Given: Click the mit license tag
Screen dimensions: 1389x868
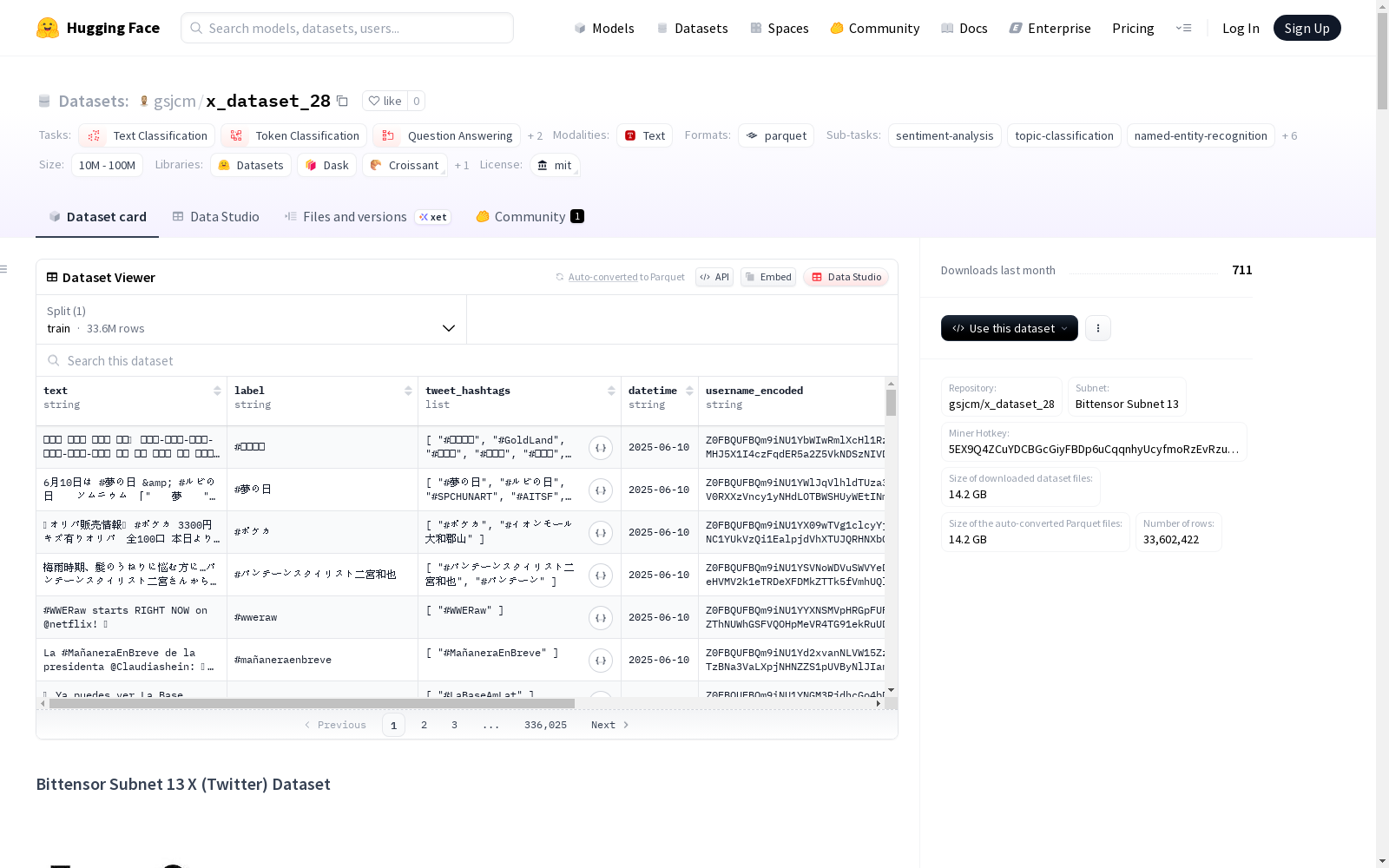Looking at the screenshot, I should click(554, 165).
